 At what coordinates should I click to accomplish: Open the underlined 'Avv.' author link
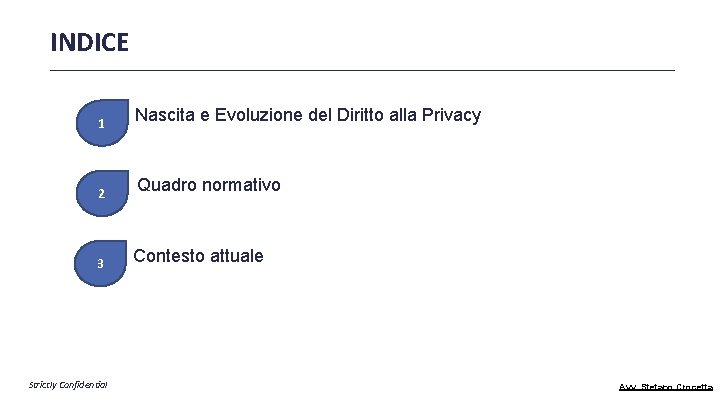click(666, 387)
